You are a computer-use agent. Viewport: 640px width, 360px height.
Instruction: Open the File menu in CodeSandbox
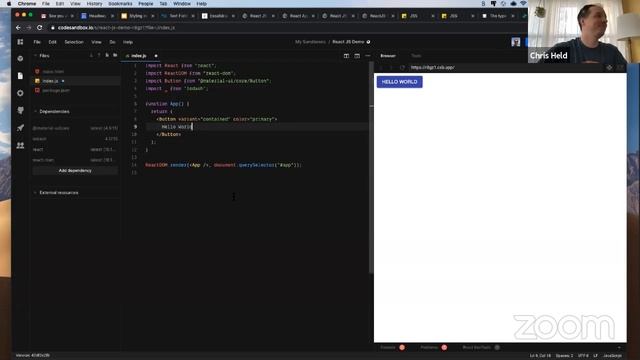tap(37, 42)
